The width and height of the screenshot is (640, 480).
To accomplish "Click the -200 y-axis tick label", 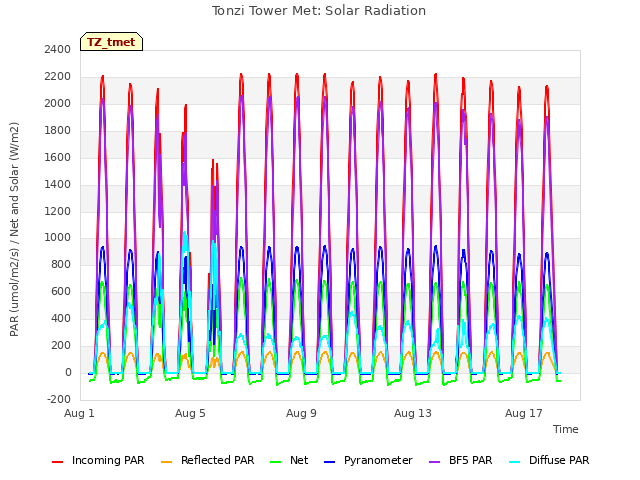I will (59, 400).
